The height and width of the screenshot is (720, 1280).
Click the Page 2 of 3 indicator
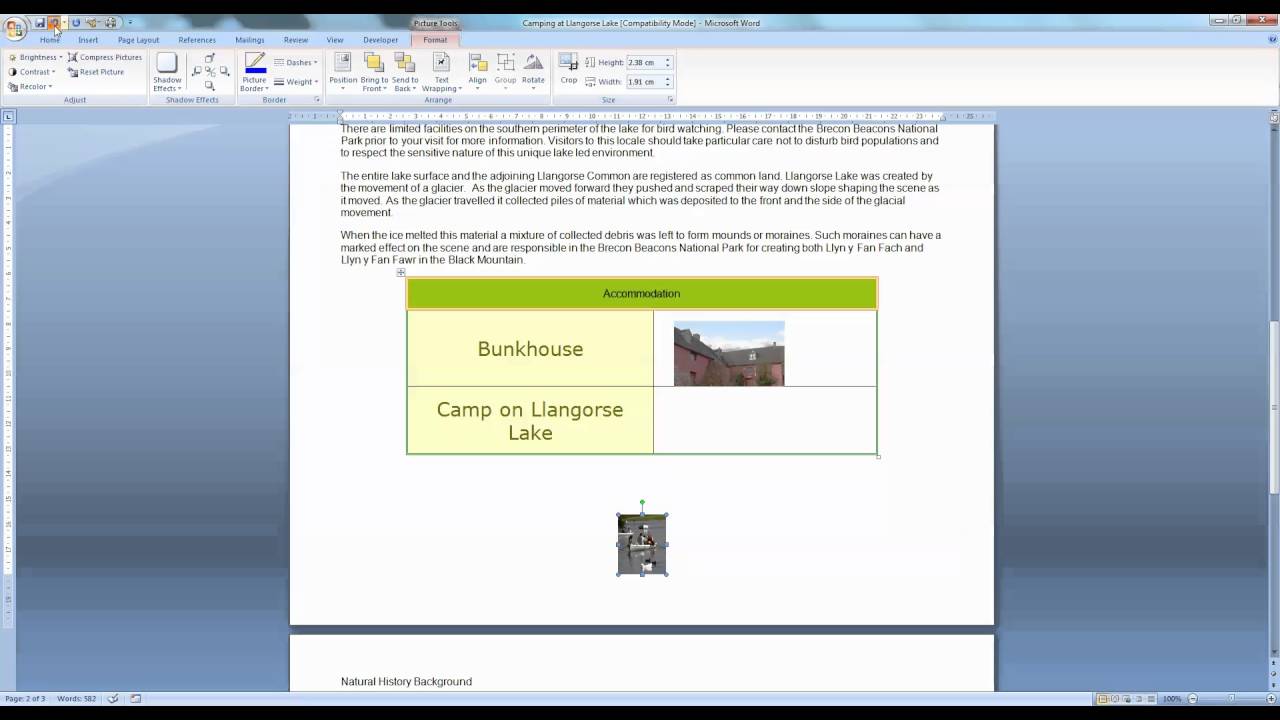24,698
